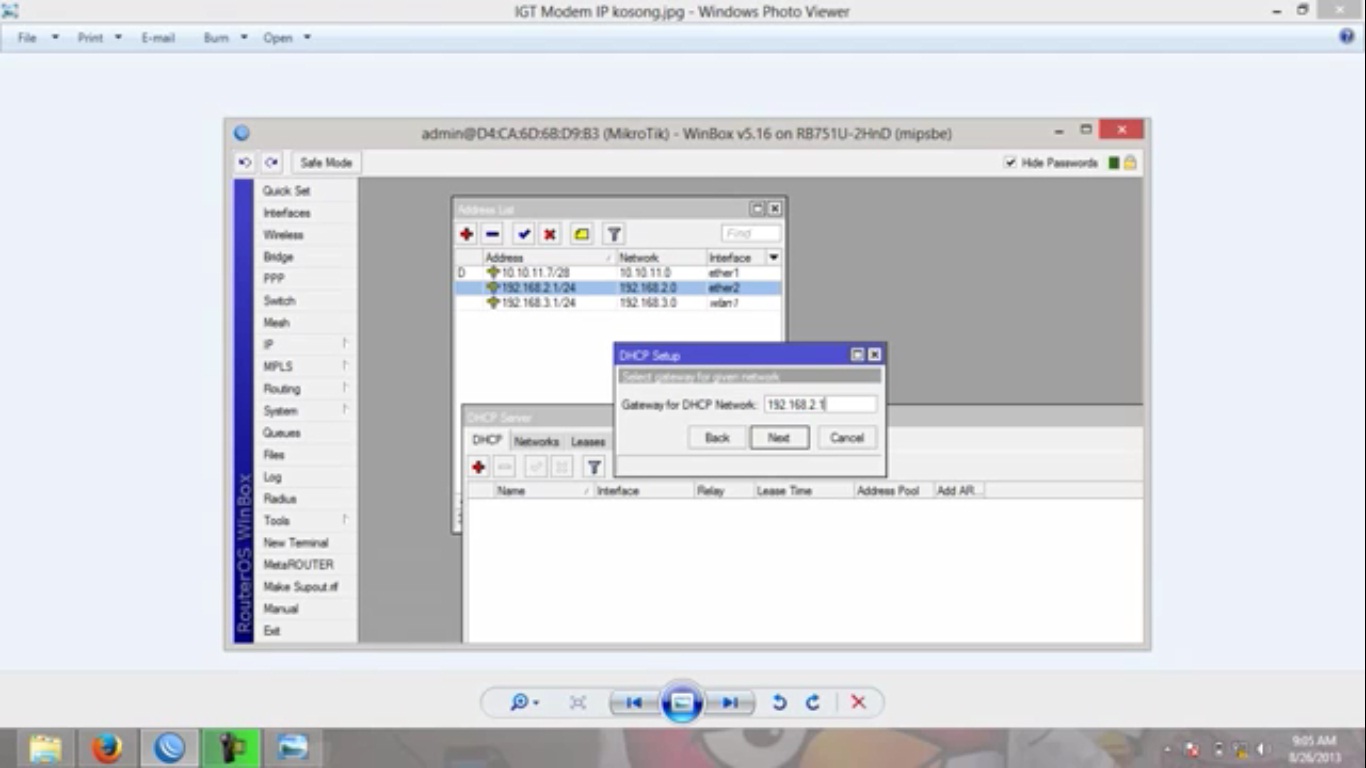Open the Photo Viewer taskbar icon
Screen dimensions: 1366x768
tap(293, 748)
